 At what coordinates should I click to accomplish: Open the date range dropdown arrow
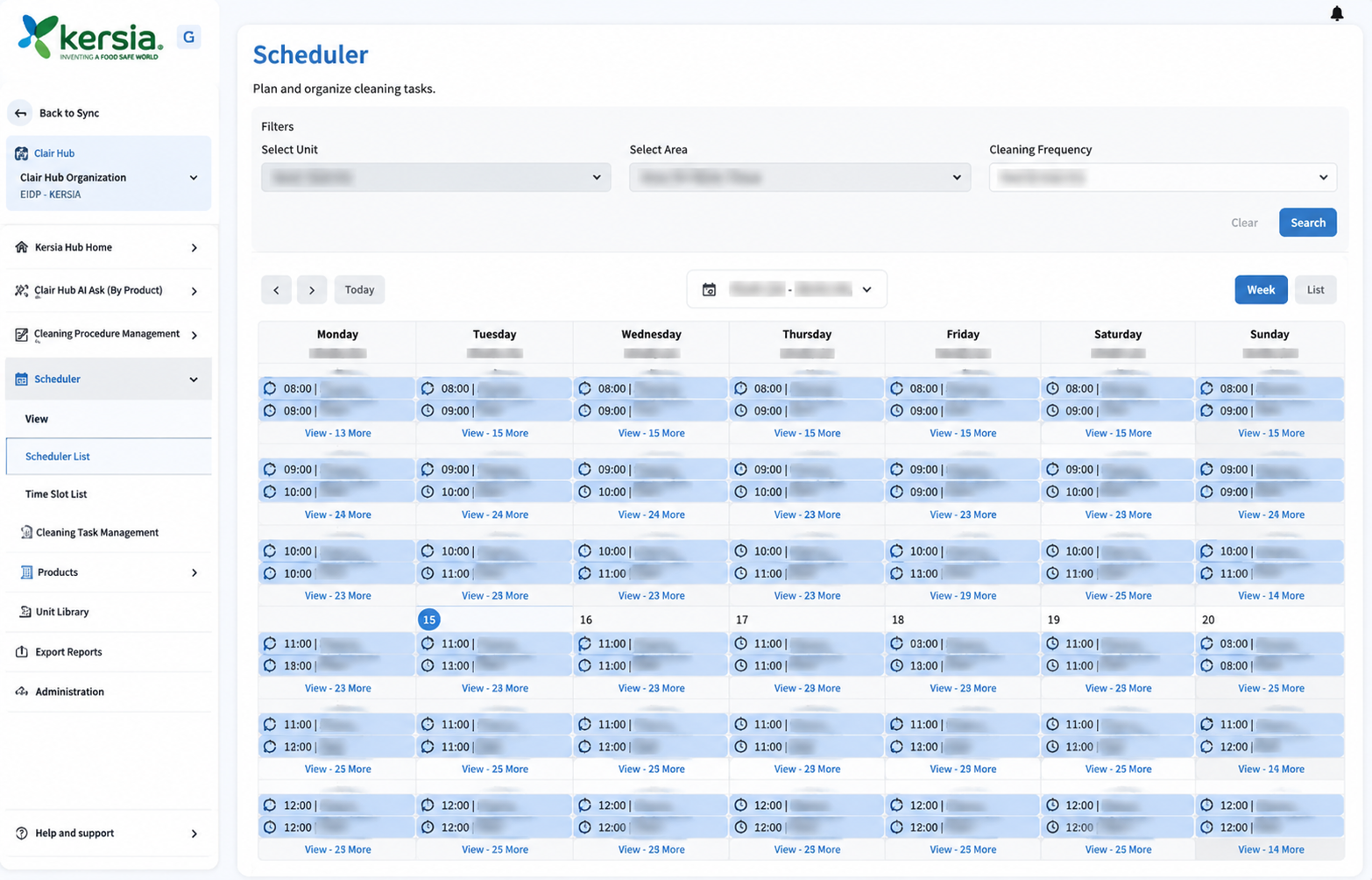(866, 290)
